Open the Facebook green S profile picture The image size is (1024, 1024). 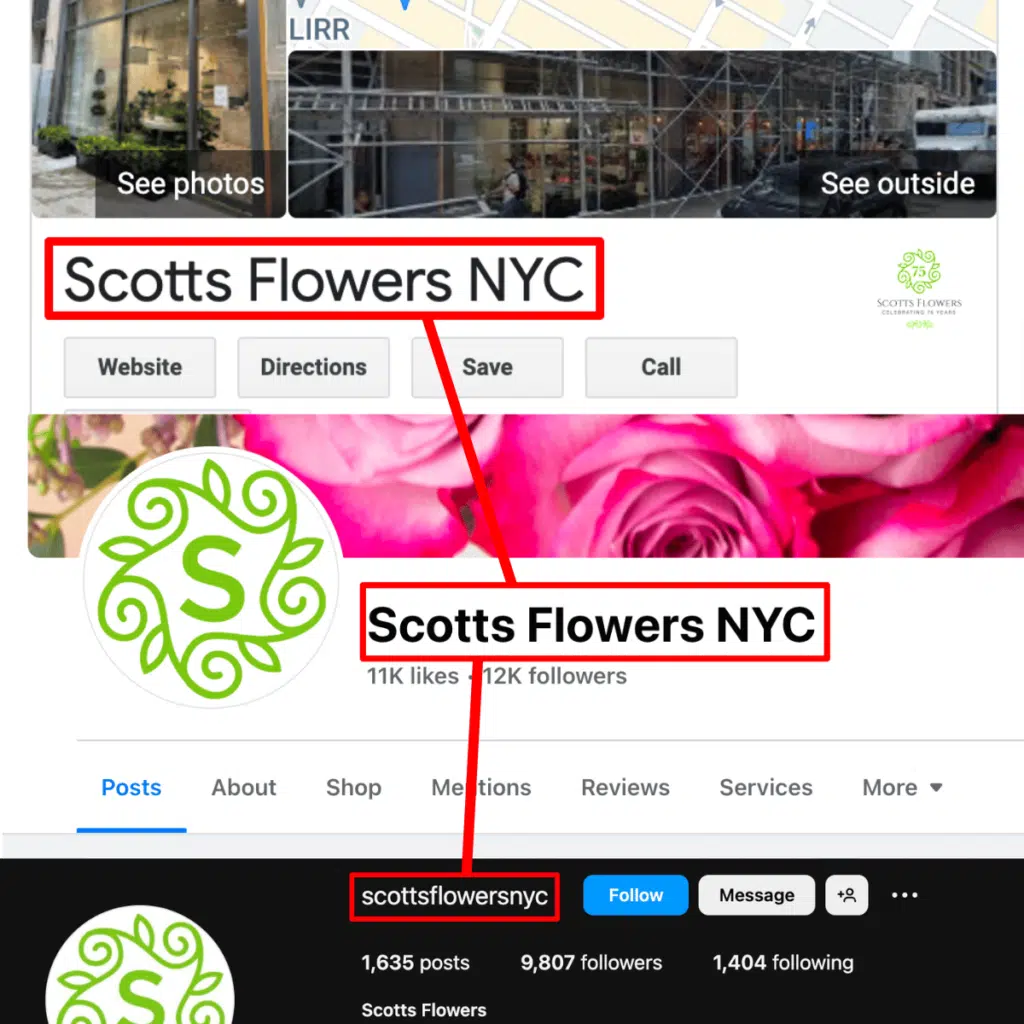coord(212,579)
